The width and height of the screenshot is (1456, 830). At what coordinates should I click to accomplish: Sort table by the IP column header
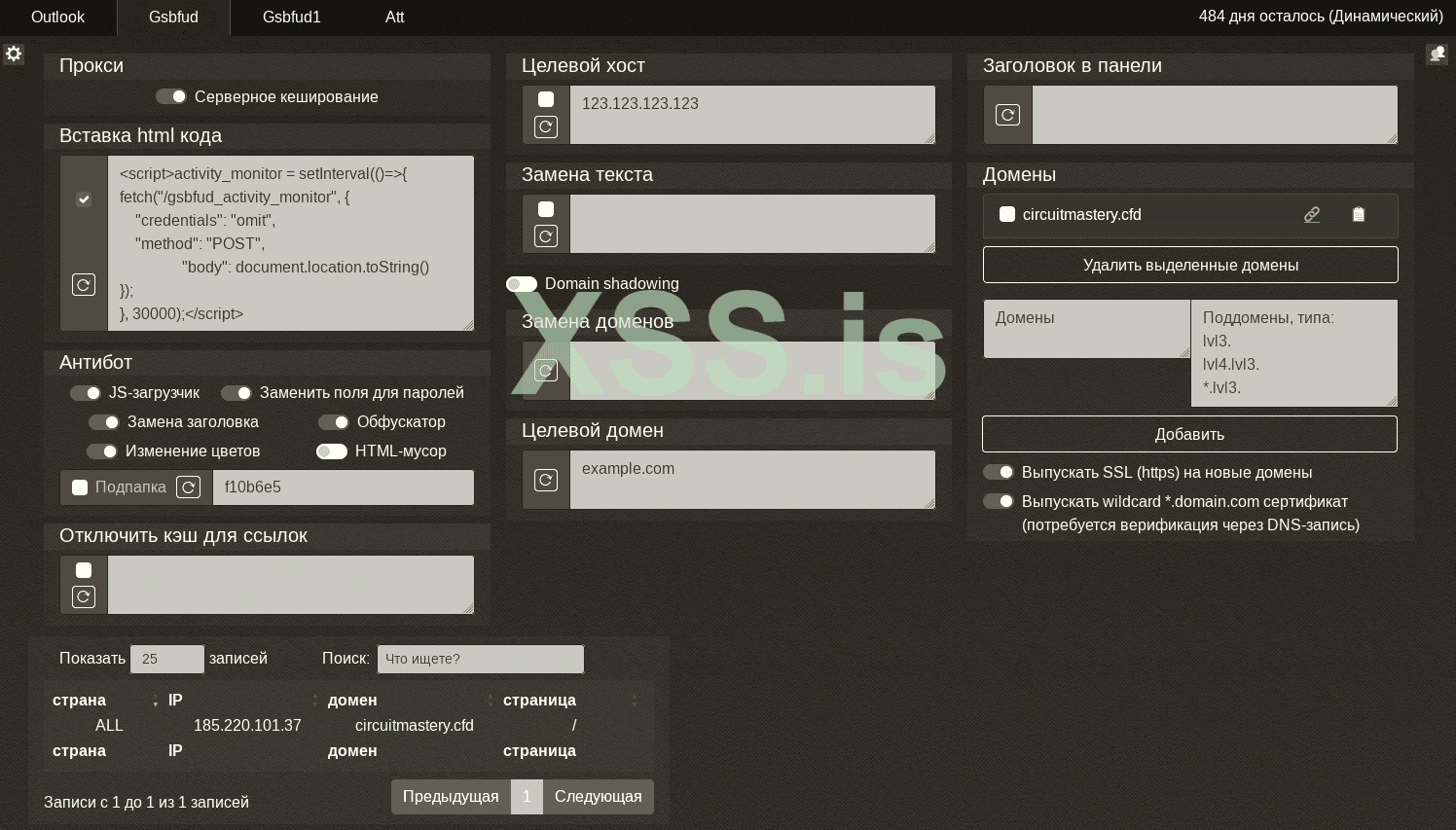(x=242, y=701)
